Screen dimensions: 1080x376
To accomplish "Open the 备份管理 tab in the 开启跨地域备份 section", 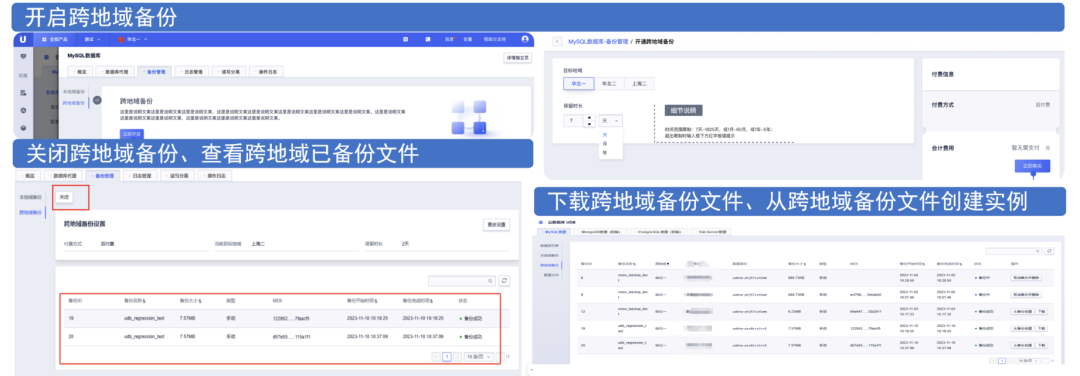I will click(x=154, y=72).
